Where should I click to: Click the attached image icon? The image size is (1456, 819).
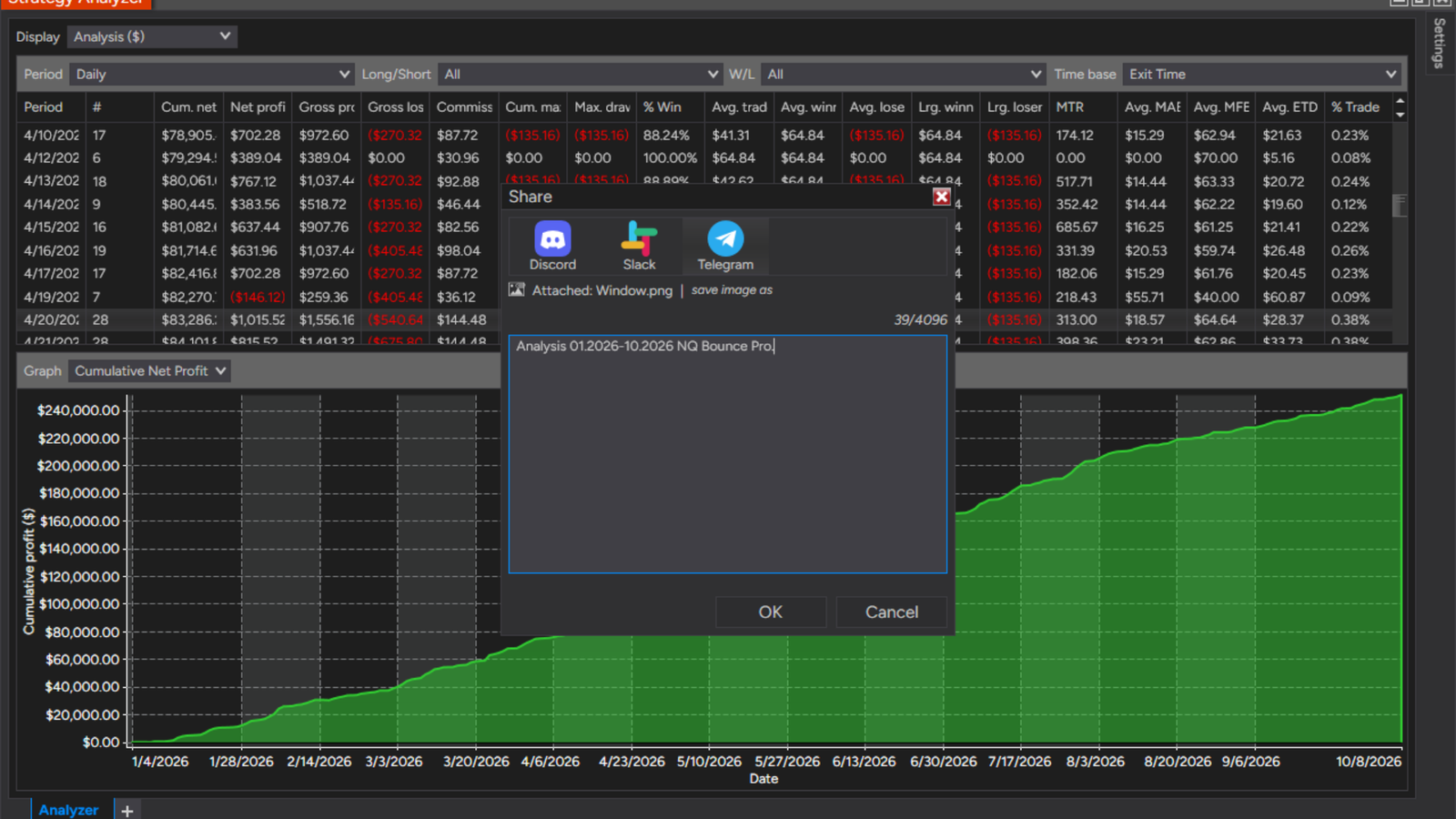[517, 289]
